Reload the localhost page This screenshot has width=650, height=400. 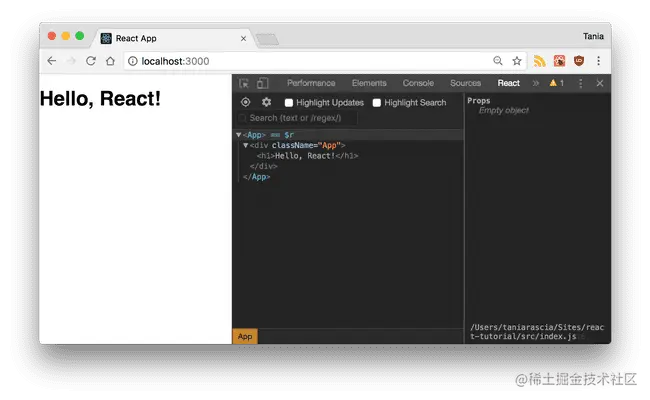[91, 61]
